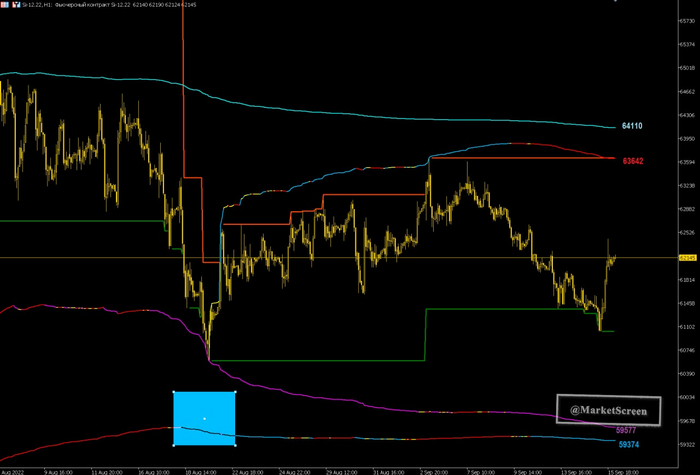Click the 65730 price scale value
700x475 pixels.
point(688,21)
